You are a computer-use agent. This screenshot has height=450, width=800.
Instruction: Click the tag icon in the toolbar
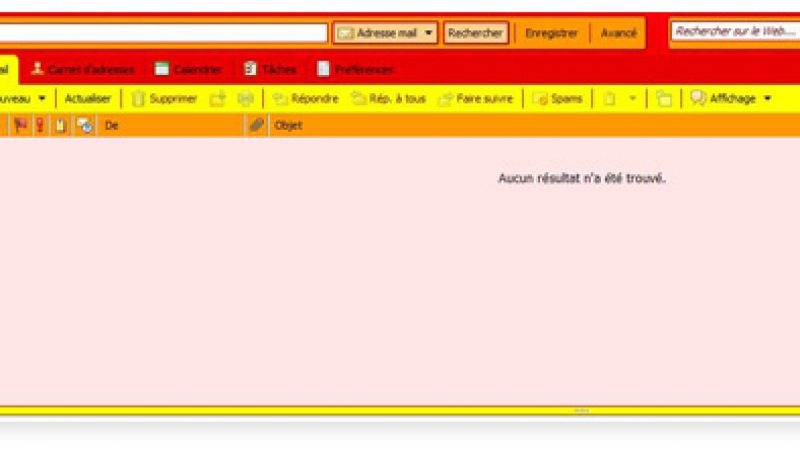(x=609, y=98)
